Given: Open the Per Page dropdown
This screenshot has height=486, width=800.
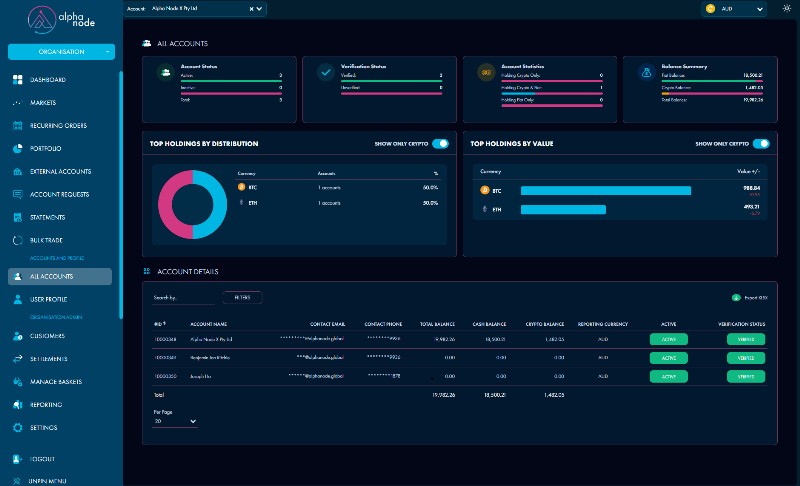Looking at the screenshot, I should tap(175, 422).
